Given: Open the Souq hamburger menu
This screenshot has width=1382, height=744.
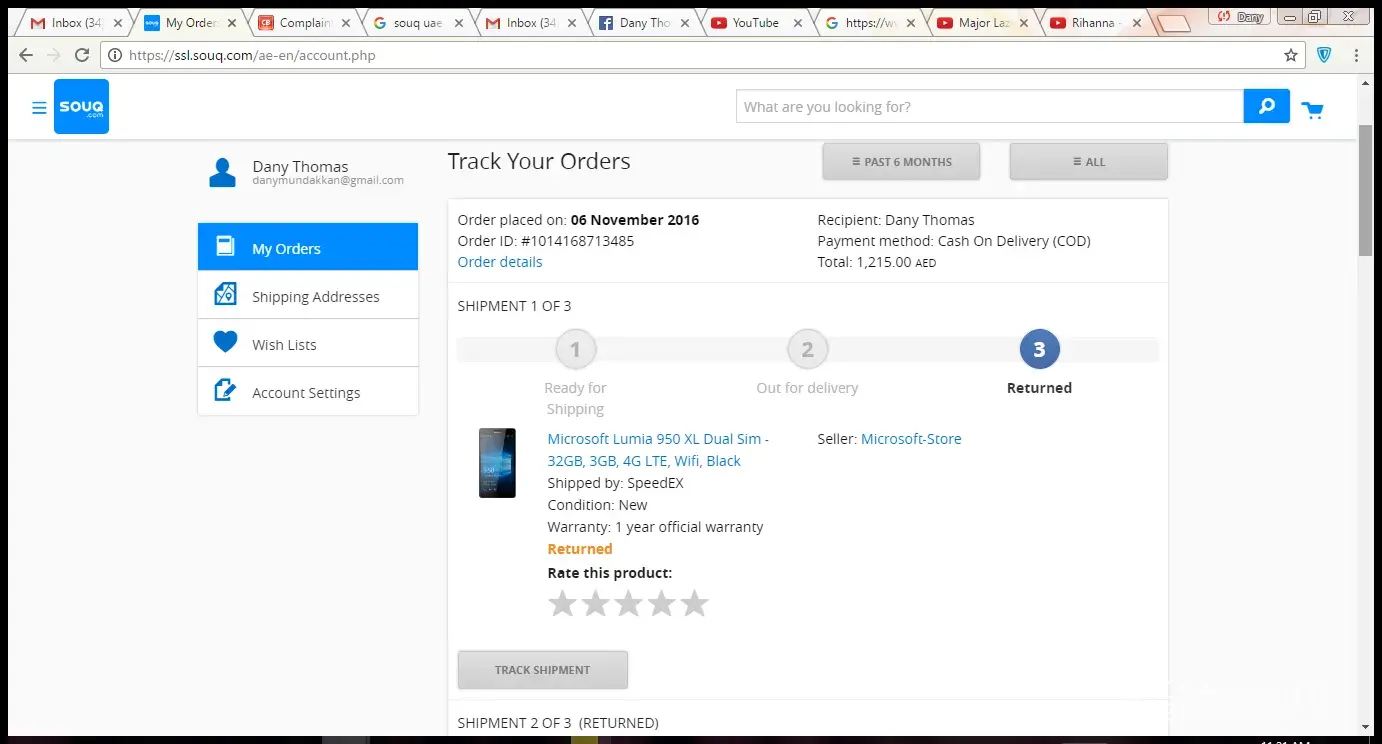Looking at the screenshot, I should [39, 107].
